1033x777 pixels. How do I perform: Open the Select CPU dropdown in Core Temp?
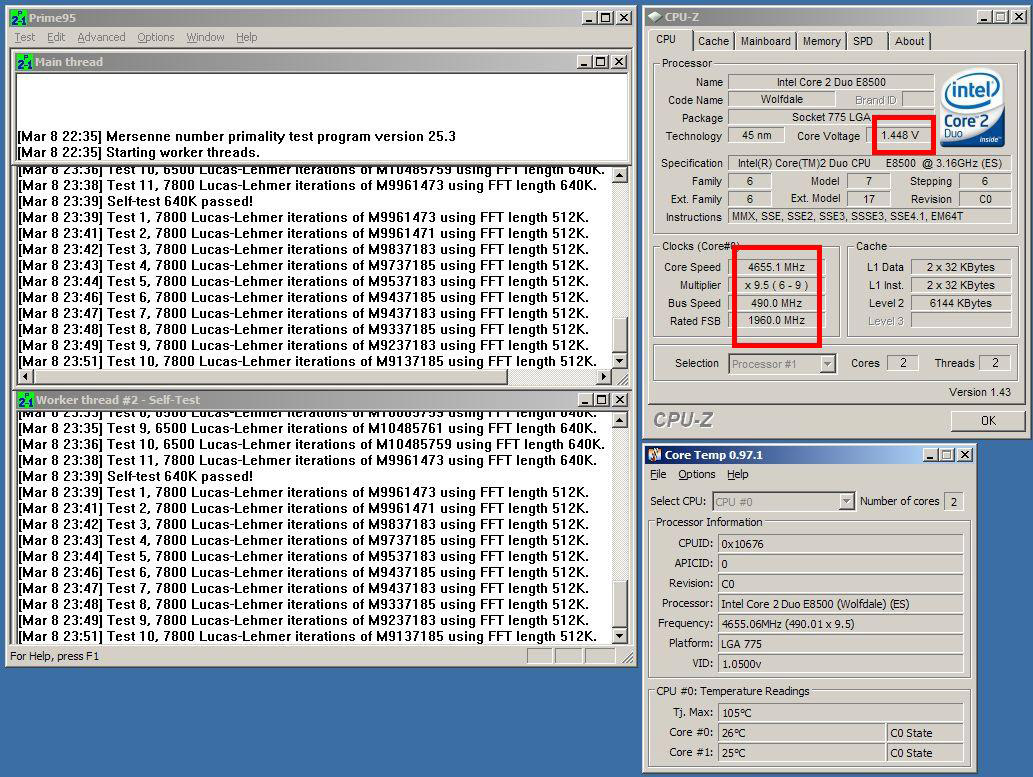(847, 502)
